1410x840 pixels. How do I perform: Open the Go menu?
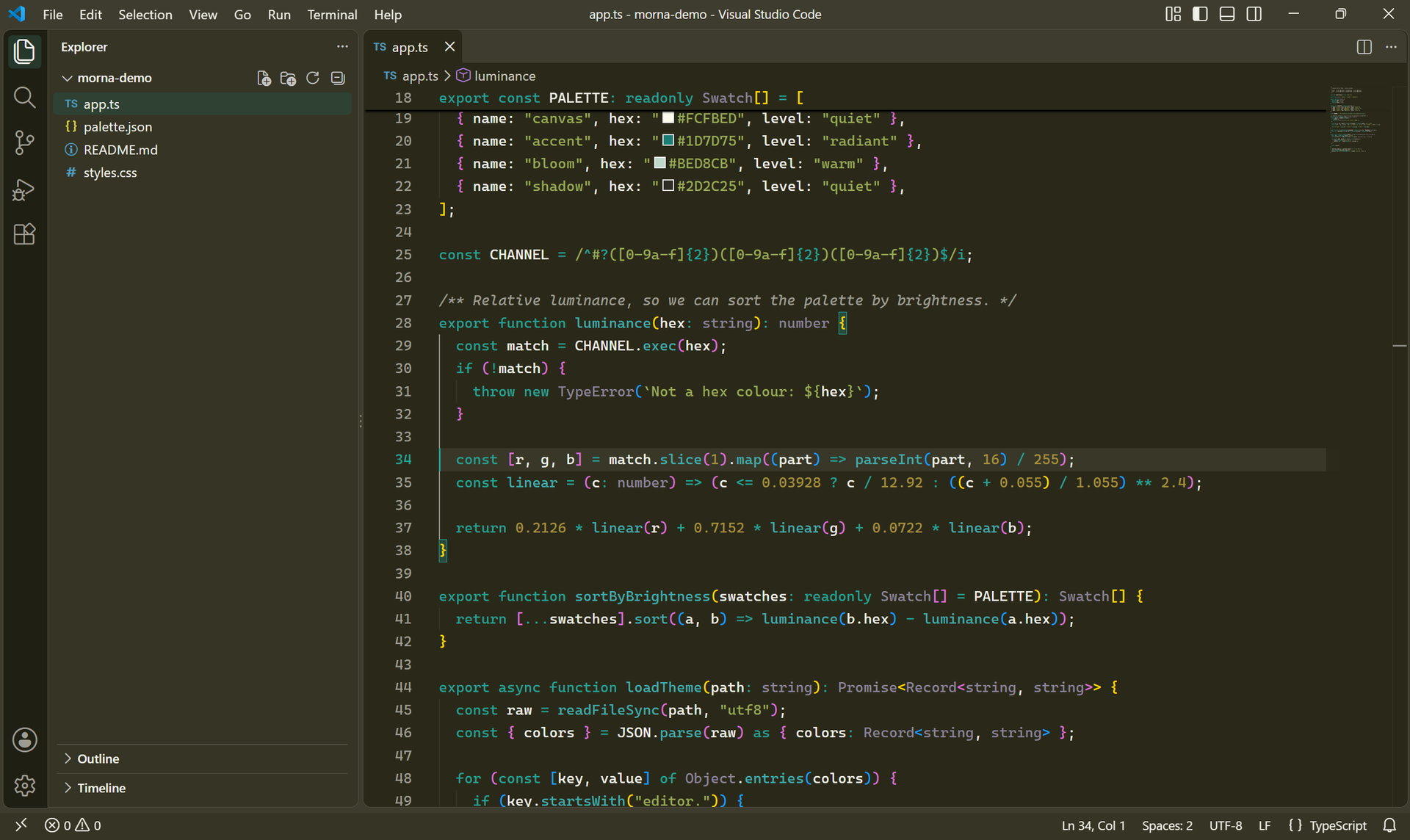pos(242,14)
